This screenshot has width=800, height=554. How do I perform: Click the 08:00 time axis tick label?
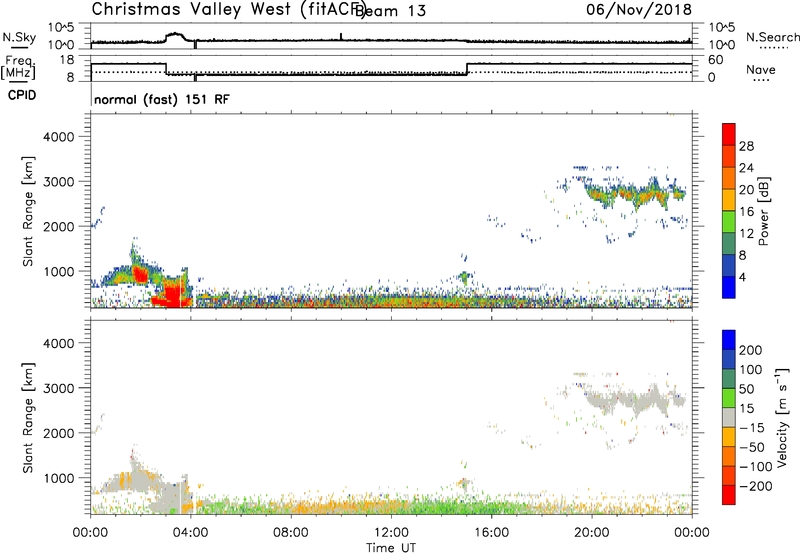click(291, 533)
